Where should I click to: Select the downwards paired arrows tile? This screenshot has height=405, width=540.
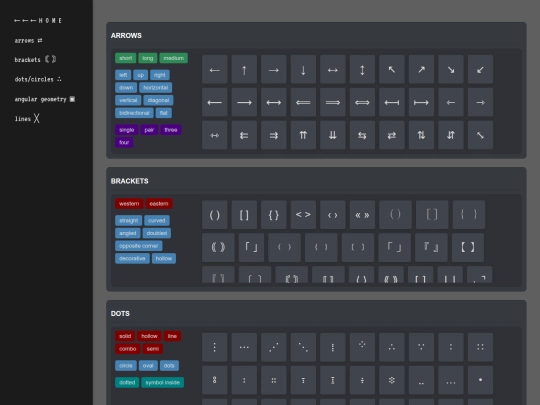[333, 135]
